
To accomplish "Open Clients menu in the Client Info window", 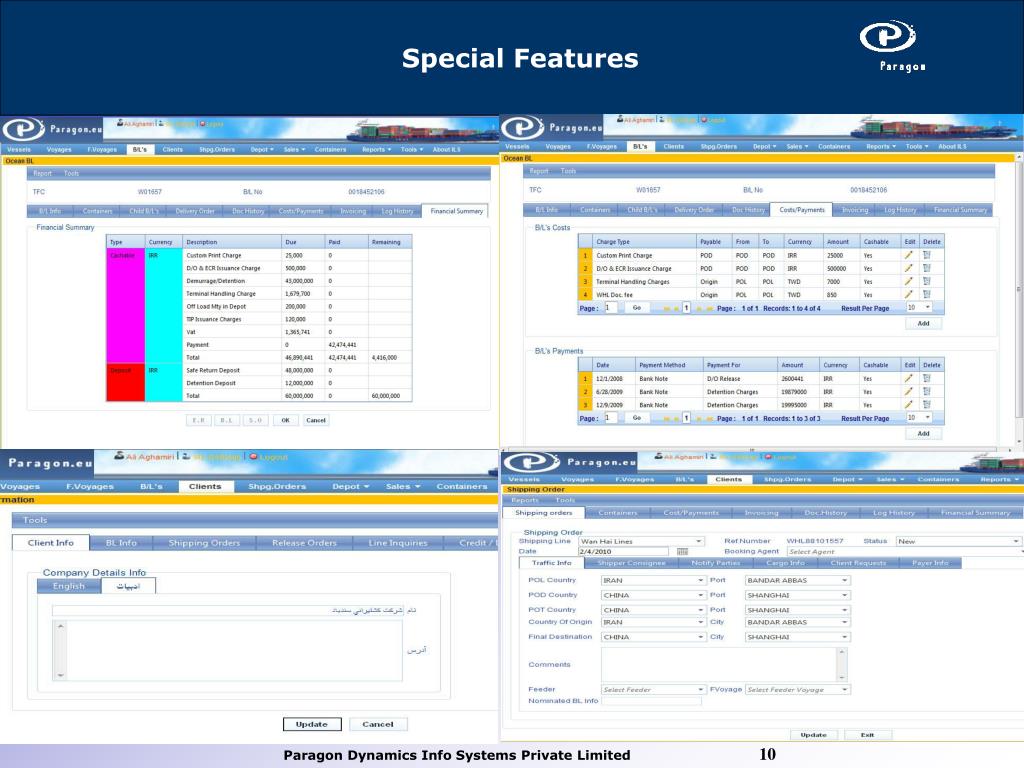I will 205,487.
